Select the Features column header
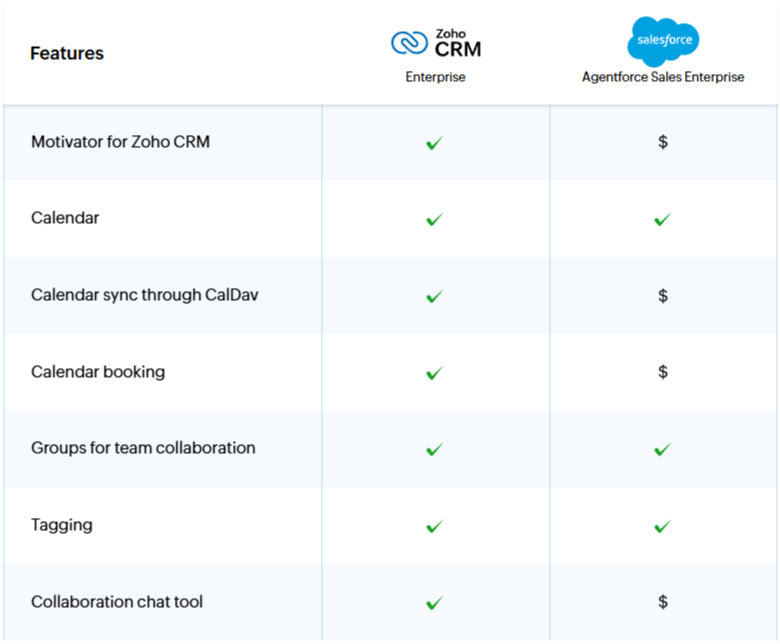This screenshot has height=644, width=780. click(67, 53)
